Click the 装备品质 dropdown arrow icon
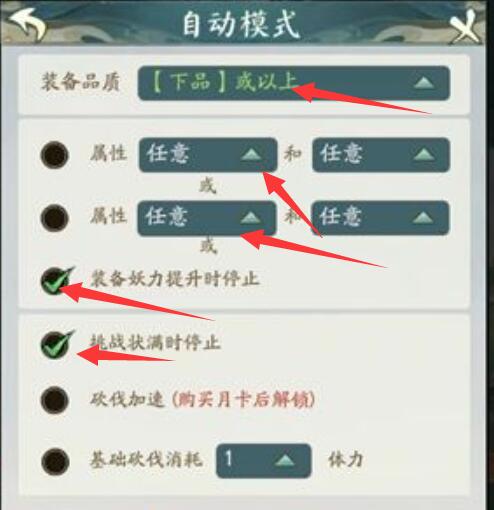 pos(424,83)
